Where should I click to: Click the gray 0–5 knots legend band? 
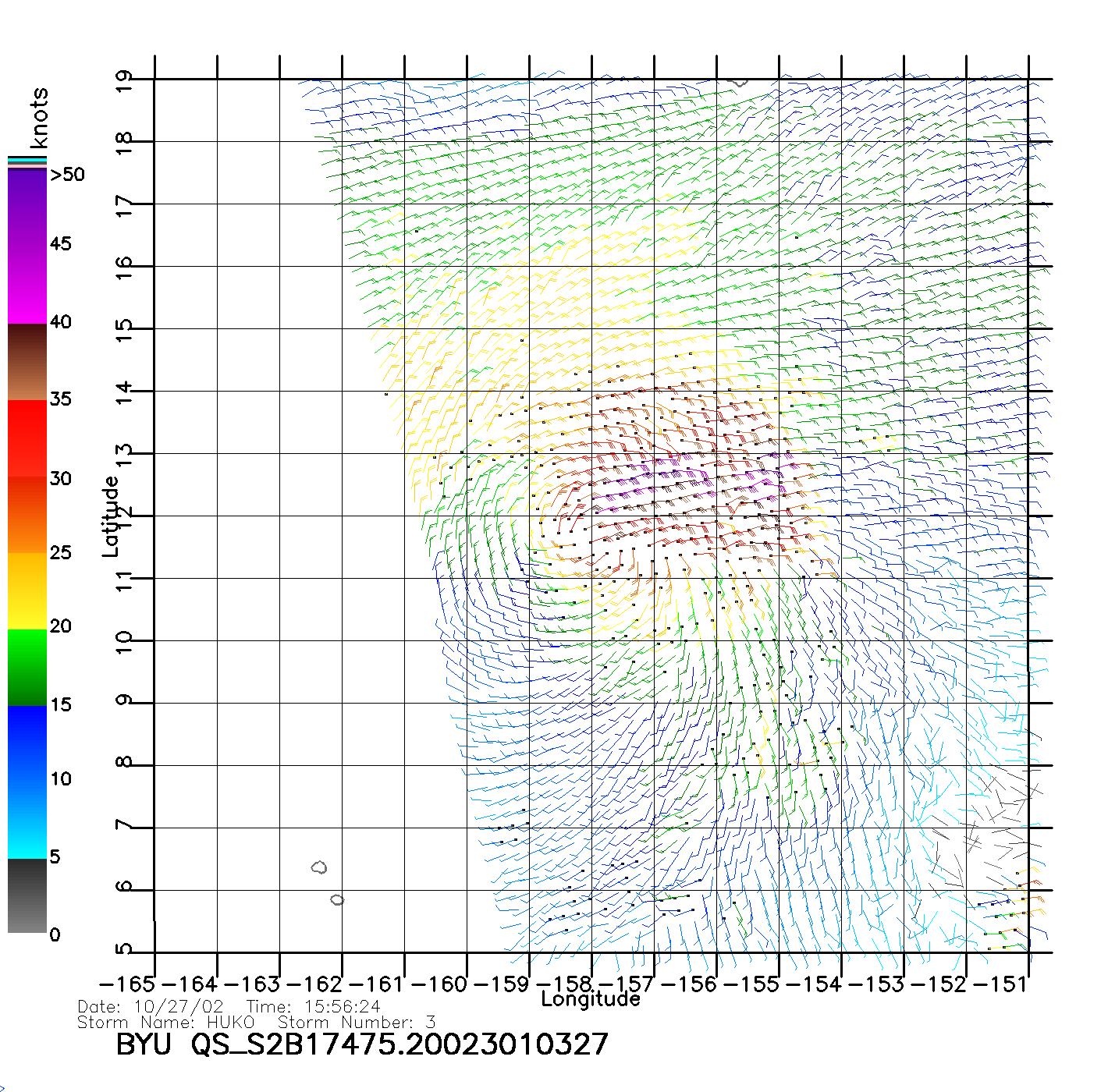27,895
